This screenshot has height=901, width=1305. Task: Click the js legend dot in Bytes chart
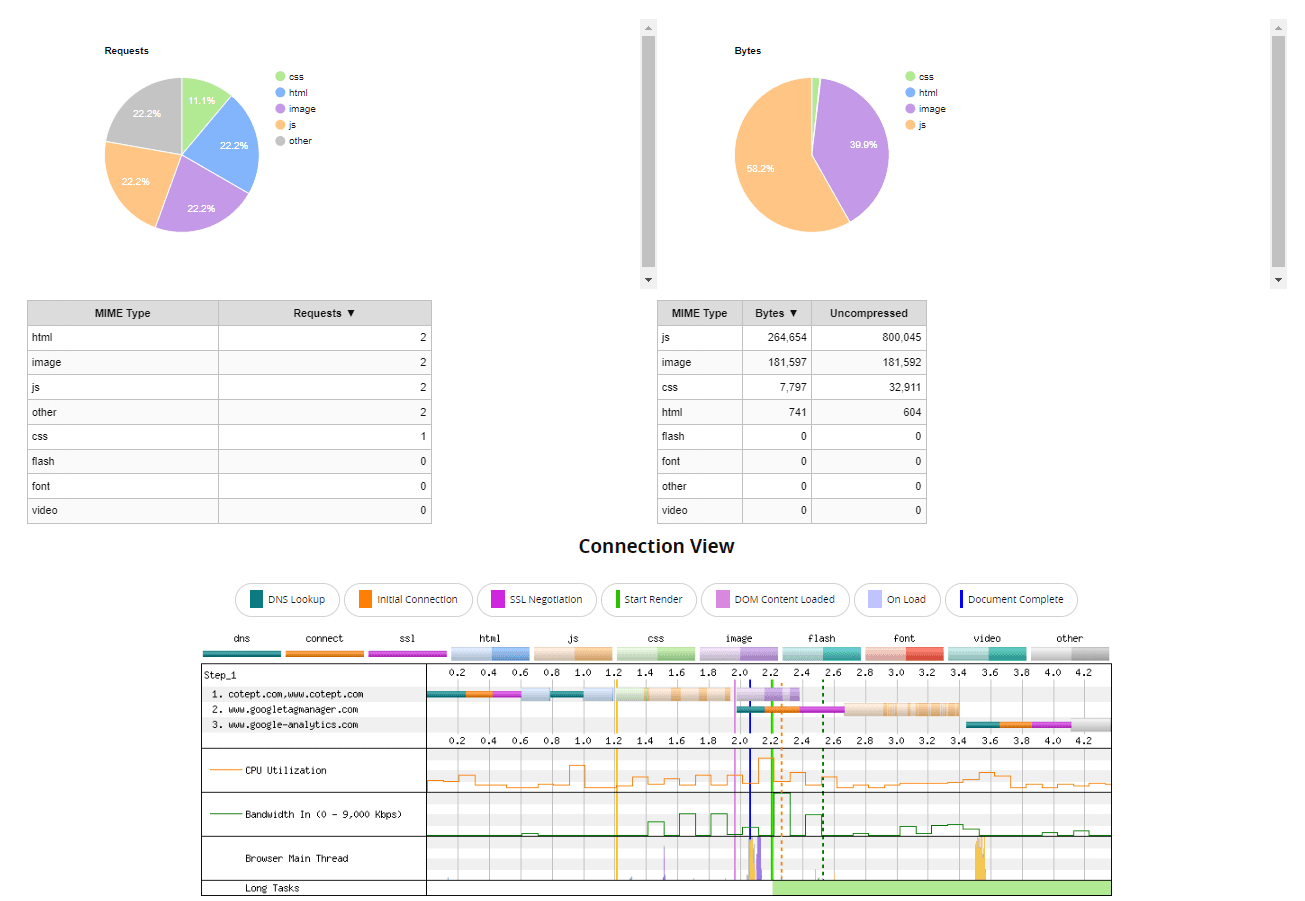(910, 125)
